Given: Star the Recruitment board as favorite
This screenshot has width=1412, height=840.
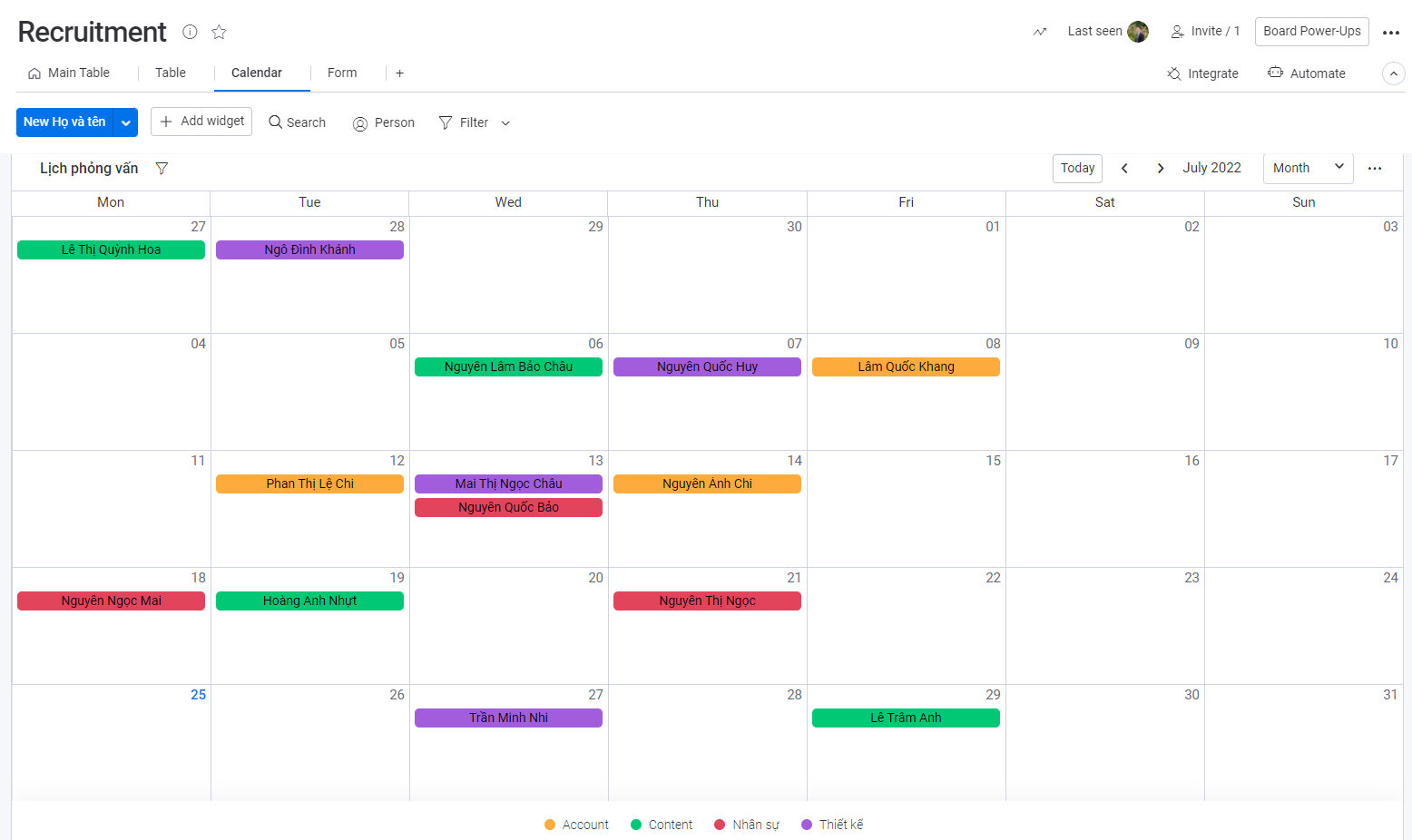Looking at the screenshot, I should [219, 32].
